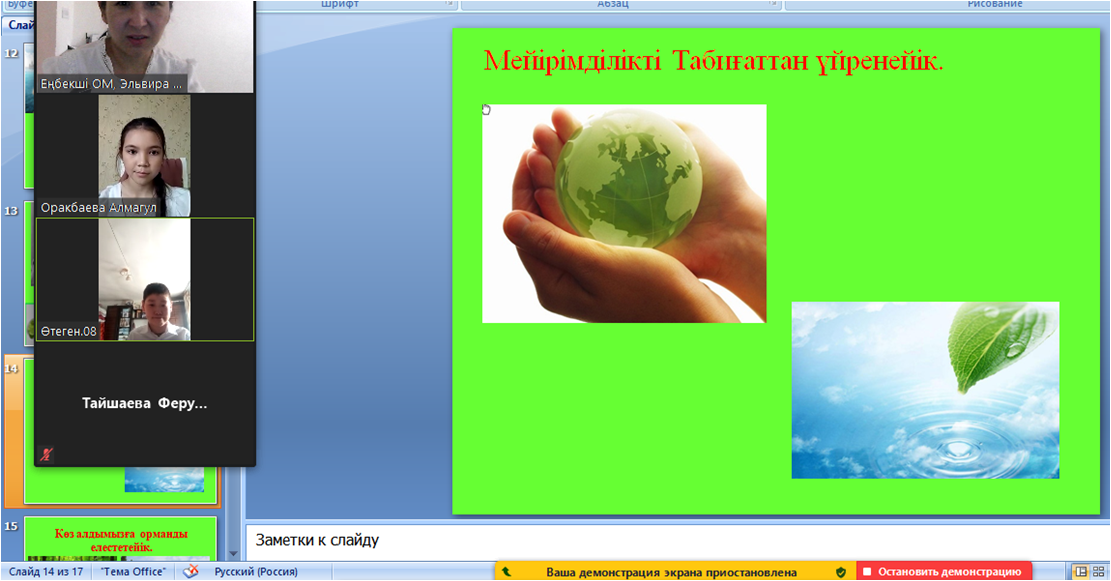This screenshot has width=1111, height=581.
Task: Select the Өтеген.08 participant video tile
Action: coord(144,280)
